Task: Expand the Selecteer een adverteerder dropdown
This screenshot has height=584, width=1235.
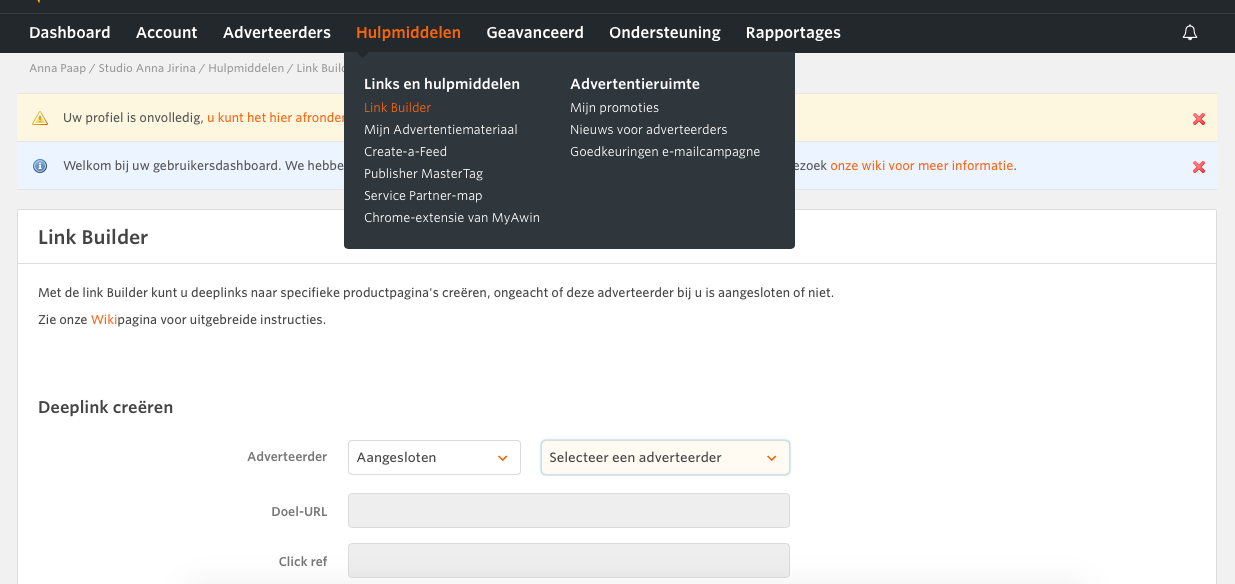Action: (x=664, y=457)
